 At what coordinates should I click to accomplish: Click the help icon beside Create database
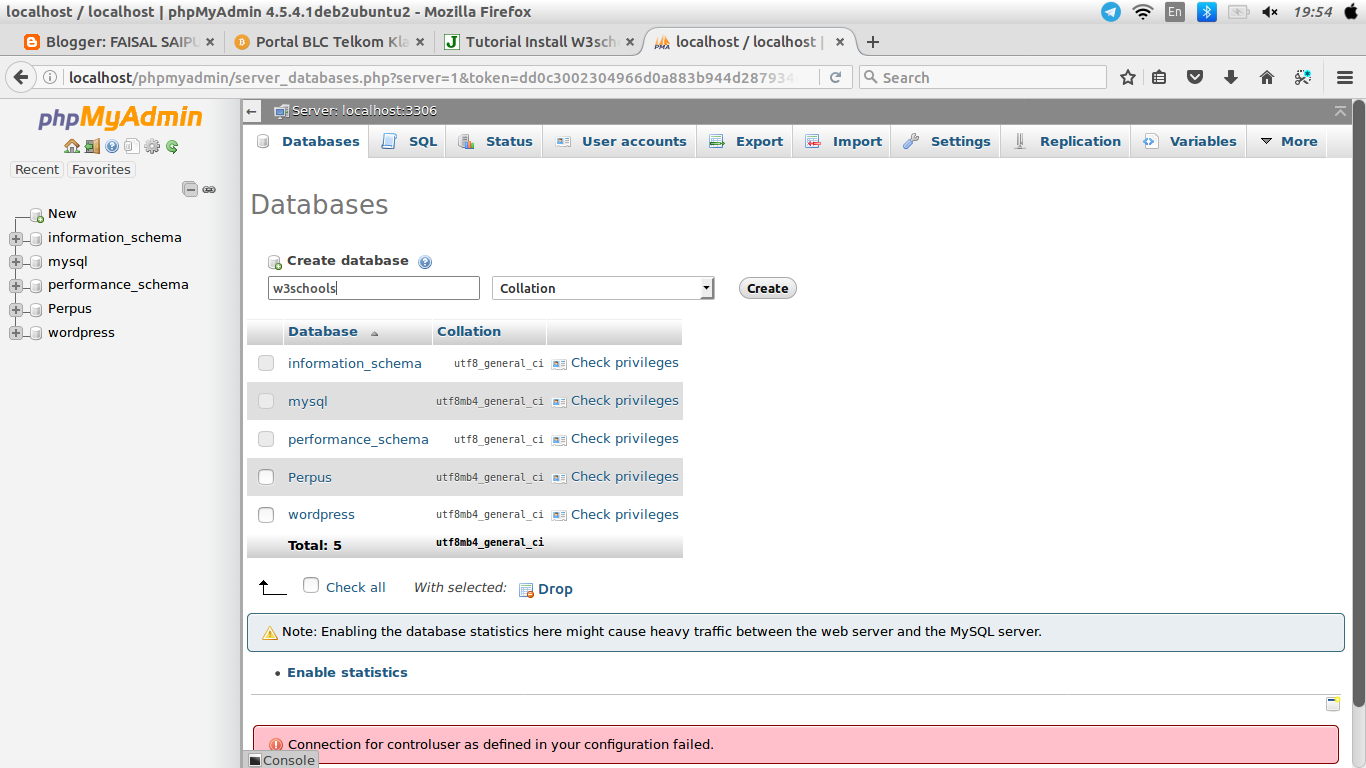(x=425, y=261)
